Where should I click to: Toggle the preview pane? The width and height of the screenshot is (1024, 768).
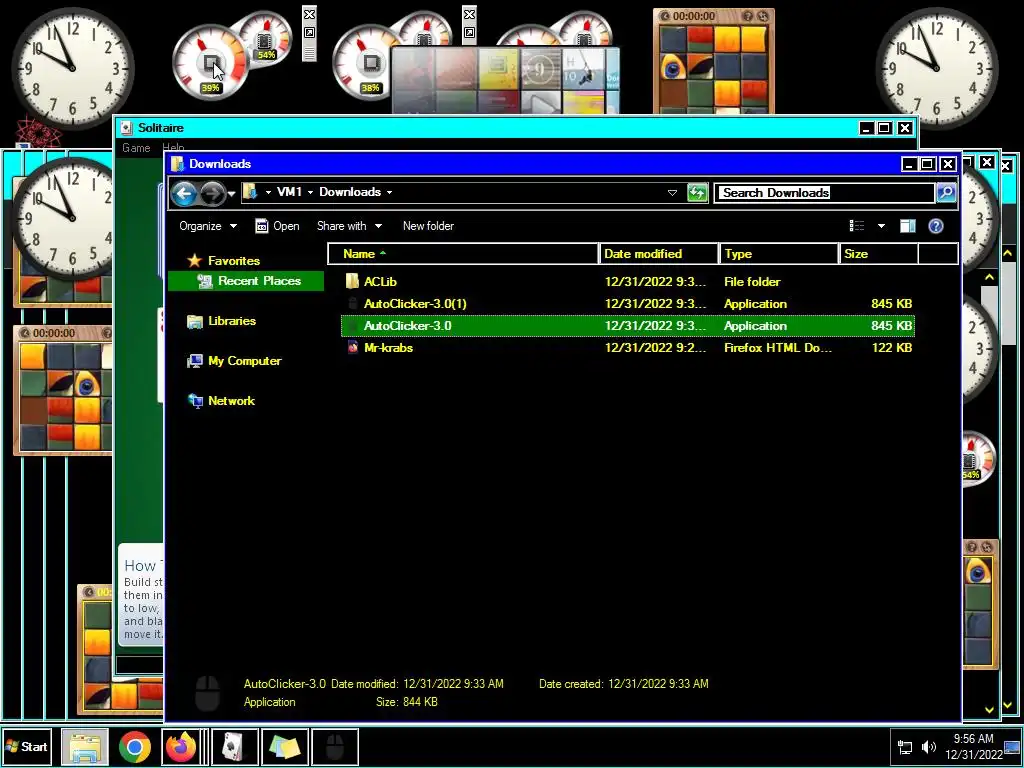908,226
